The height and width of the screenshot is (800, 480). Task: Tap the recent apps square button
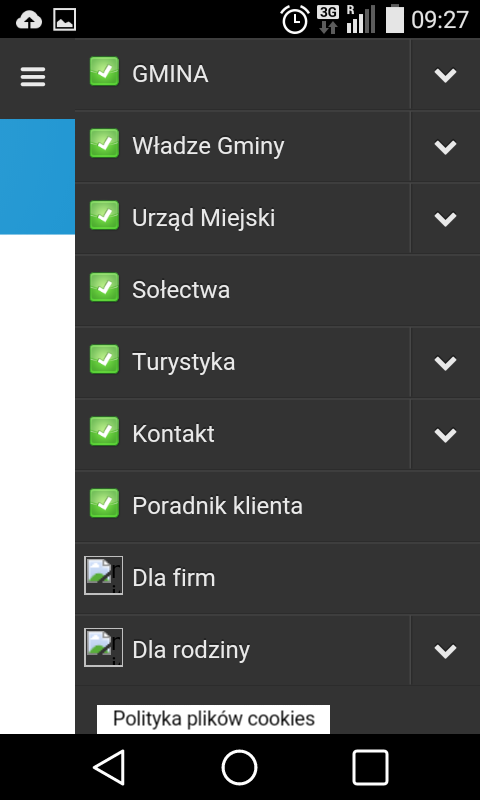[x=370, y=767]
